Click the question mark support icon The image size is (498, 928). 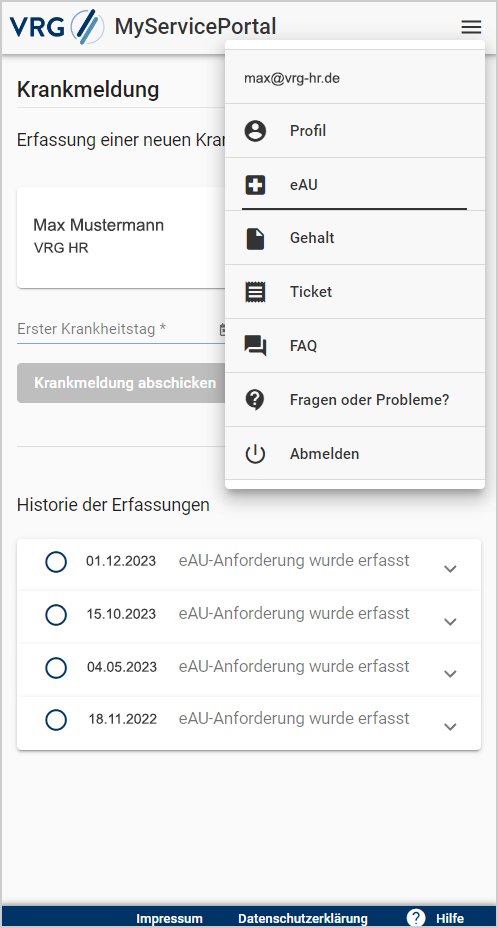(x=255, y=400)
